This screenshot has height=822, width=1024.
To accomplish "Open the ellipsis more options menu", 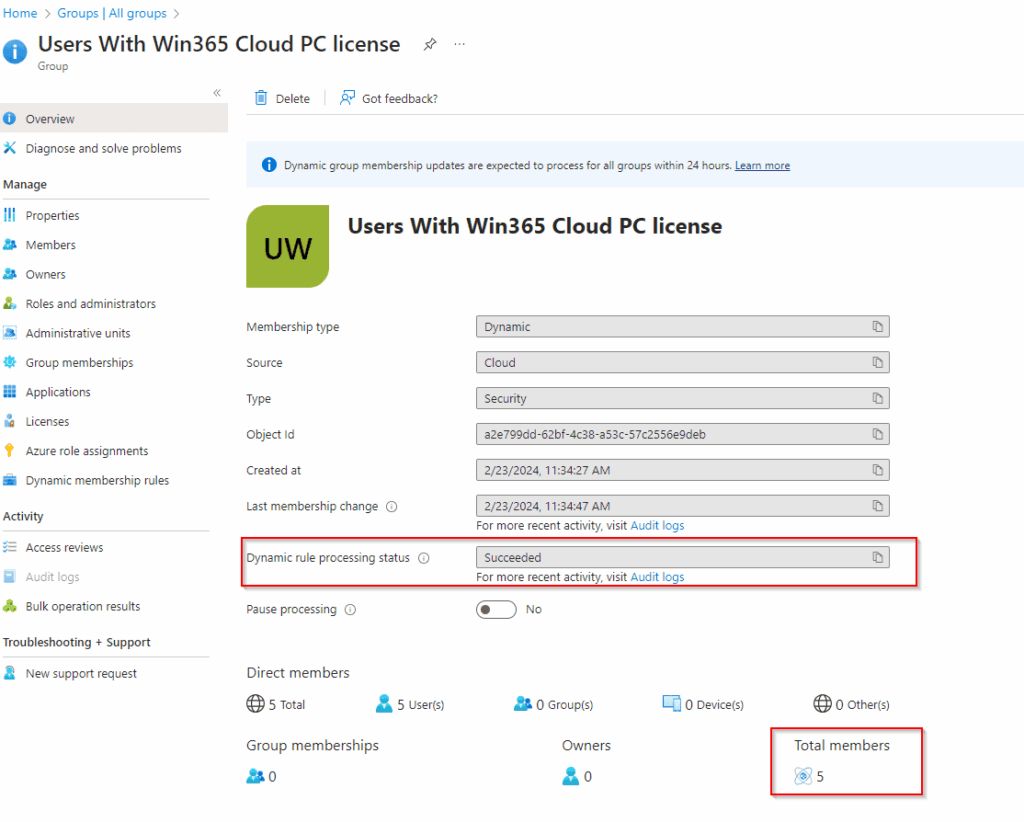I will [x=460, y=45].
